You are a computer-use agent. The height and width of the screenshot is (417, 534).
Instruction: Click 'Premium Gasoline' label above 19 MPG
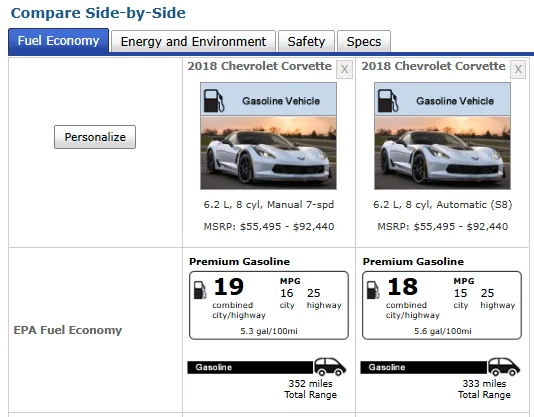coord(239,262)
